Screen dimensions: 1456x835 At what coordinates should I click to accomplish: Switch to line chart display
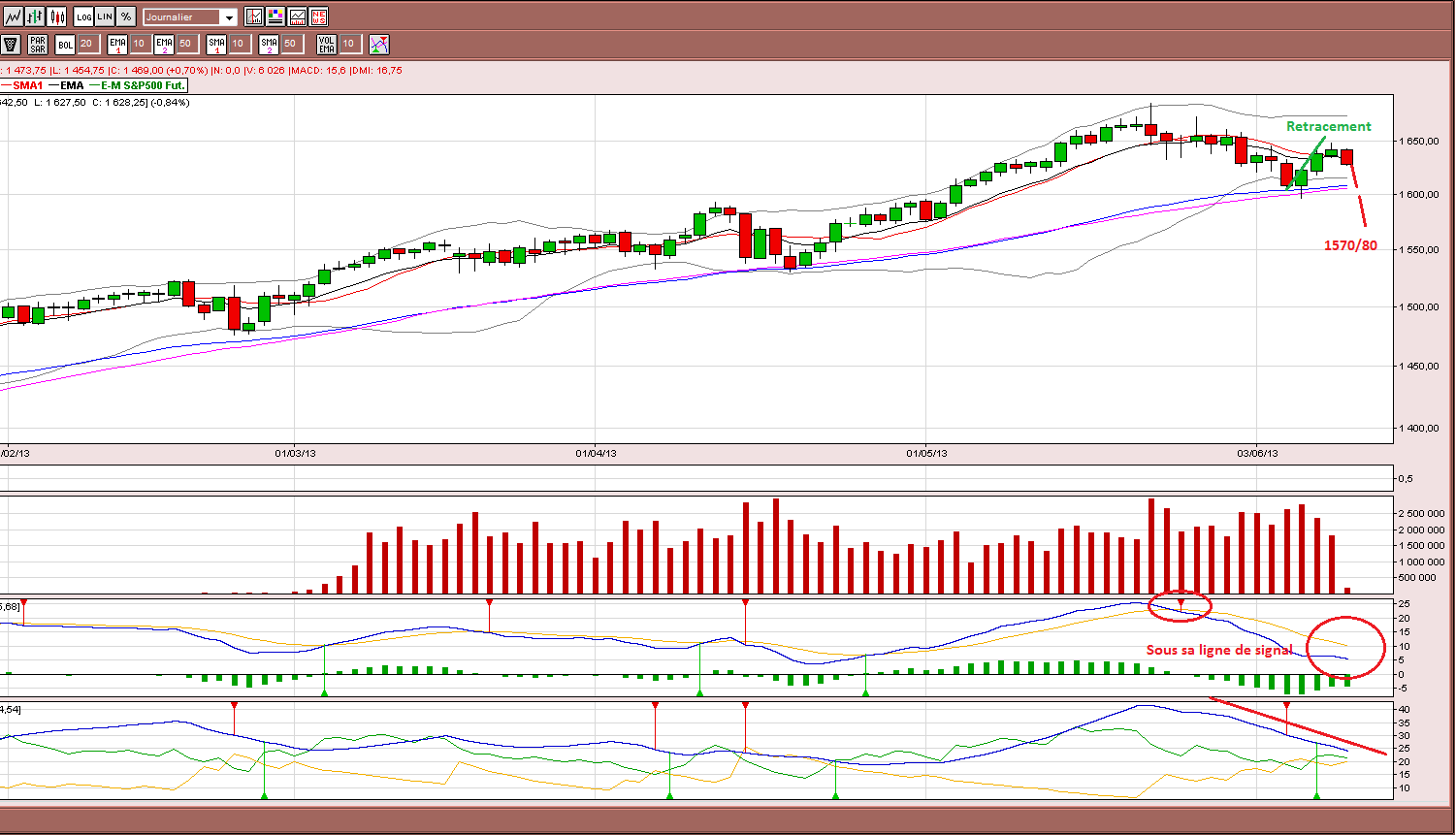14,16
